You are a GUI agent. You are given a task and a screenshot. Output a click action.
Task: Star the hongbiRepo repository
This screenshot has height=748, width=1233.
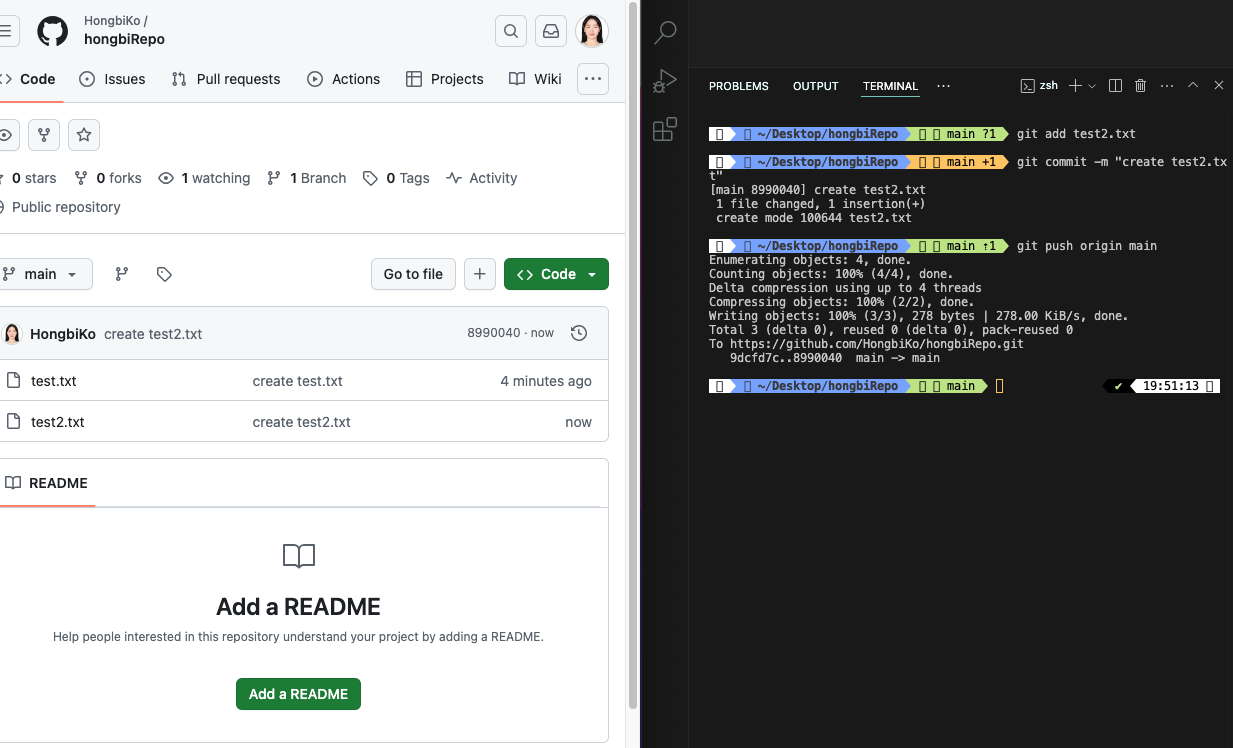[84, 134]
